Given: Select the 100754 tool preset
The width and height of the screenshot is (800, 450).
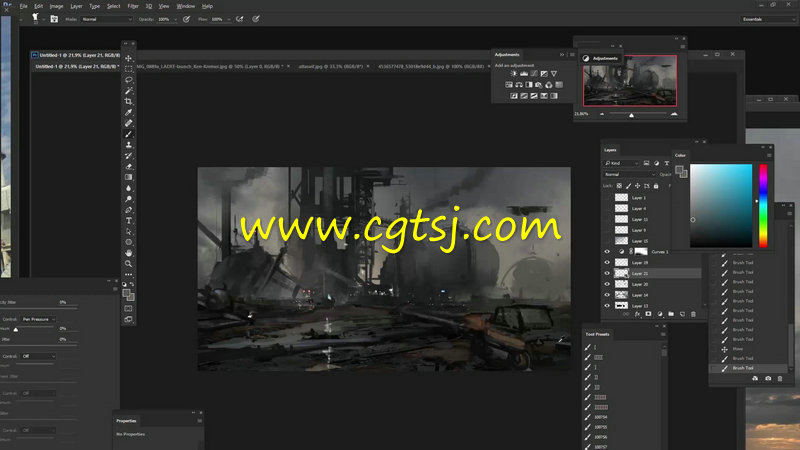Looking at the screenshot, I should point(601,417).
